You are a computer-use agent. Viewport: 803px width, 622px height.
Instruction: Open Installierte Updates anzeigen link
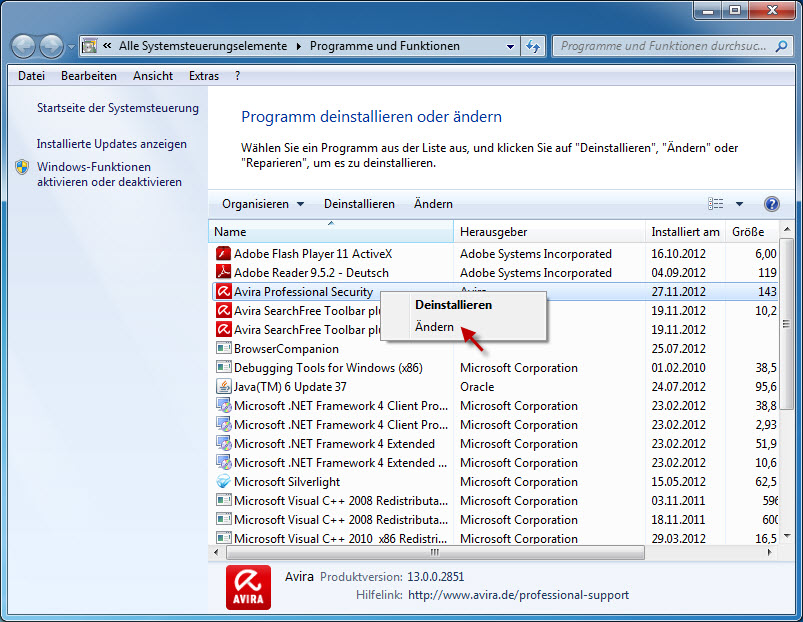pyautogui.click(x=112, y=144)
